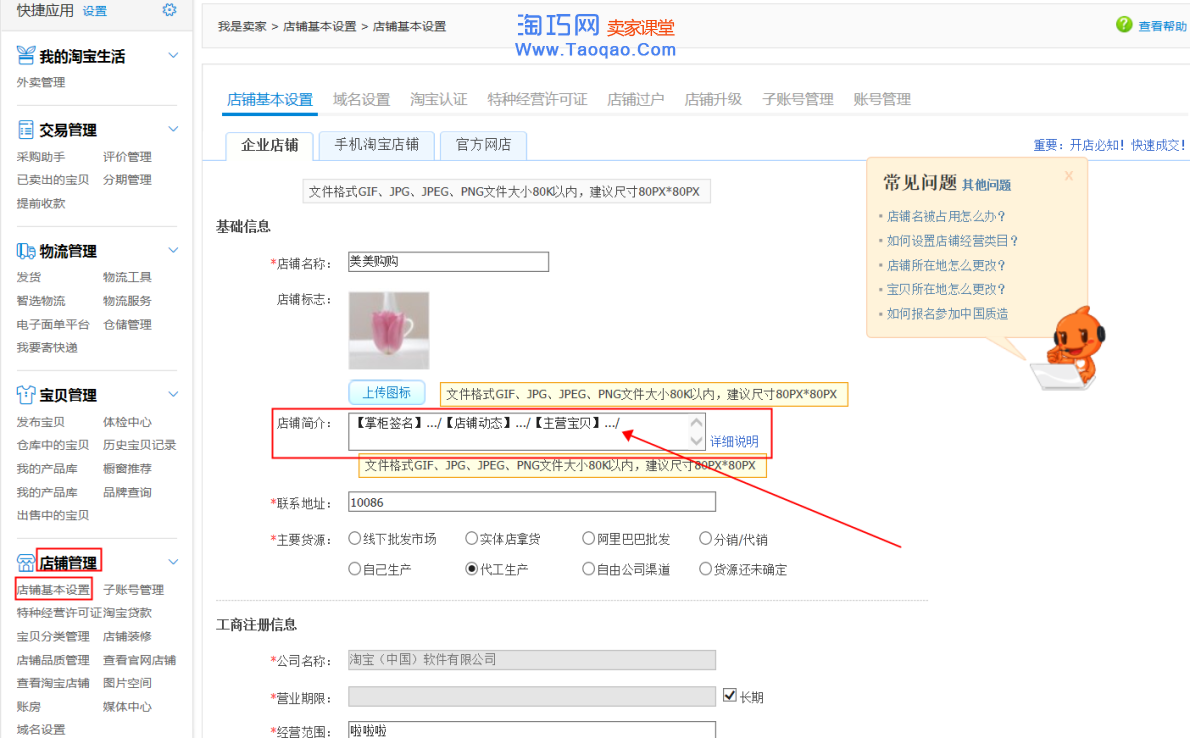The image size is (1190, 738).
Task: Open FAQ link 店铺名被占用怎么办？
Action: [x=946, y=216]
